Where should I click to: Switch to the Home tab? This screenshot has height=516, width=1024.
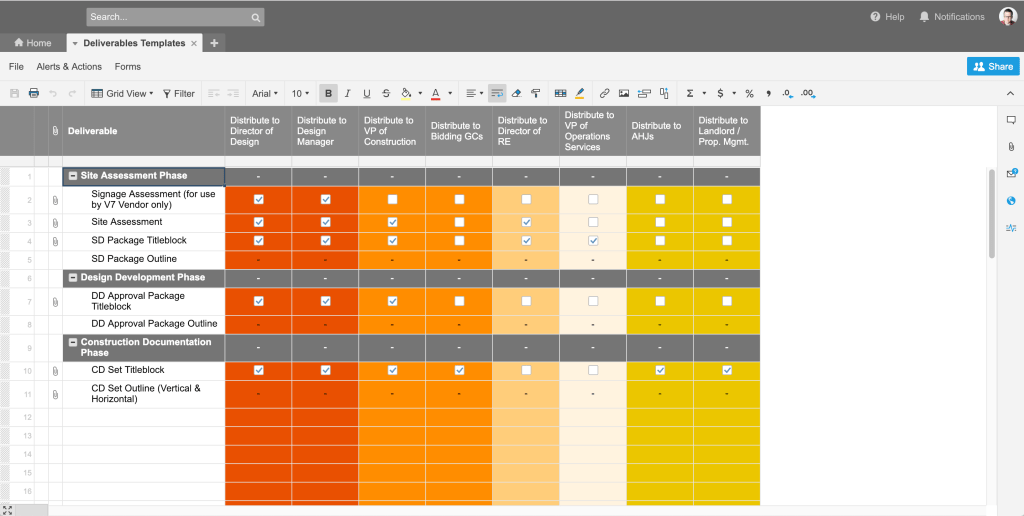point(32,43)
